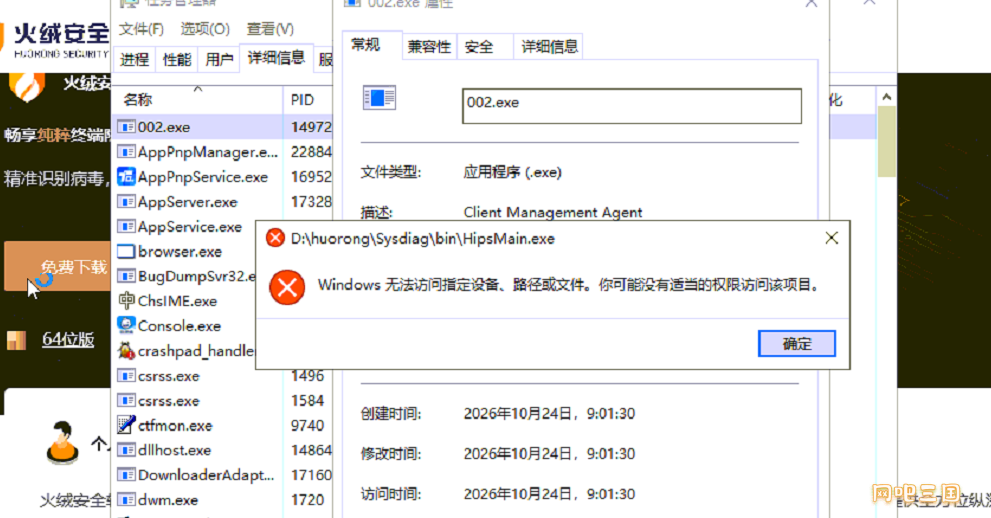The height and width of the screenshot is (518, 991).
Task: Click the AppService.exe process icon
Action: tap(126, 227)
